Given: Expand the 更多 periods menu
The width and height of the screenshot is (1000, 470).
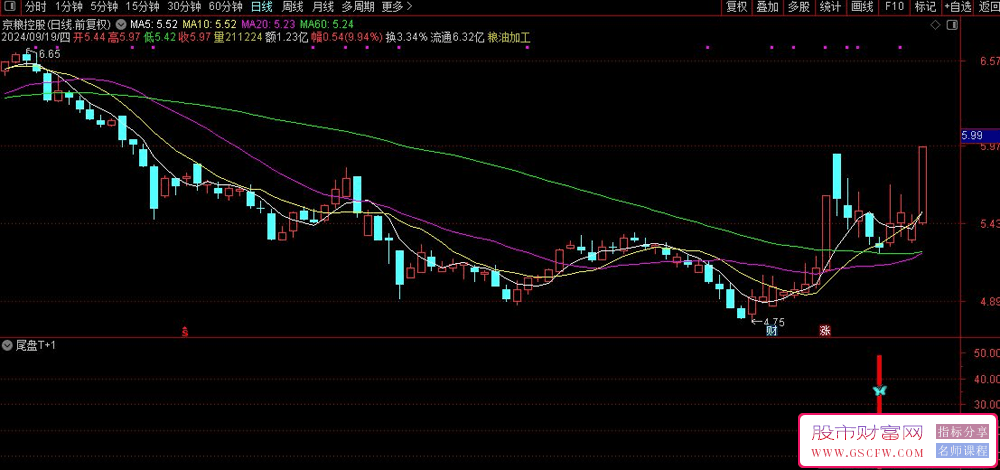Looking at the screenshot, I should coord(397,7).
